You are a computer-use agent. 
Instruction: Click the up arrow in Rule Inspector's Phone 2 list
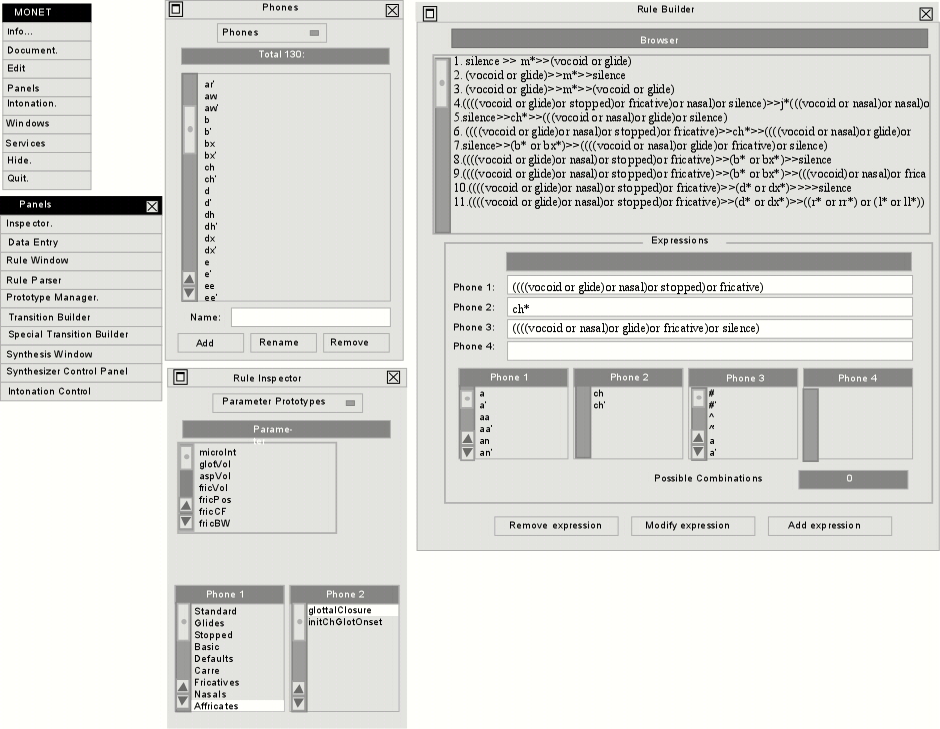298,688
